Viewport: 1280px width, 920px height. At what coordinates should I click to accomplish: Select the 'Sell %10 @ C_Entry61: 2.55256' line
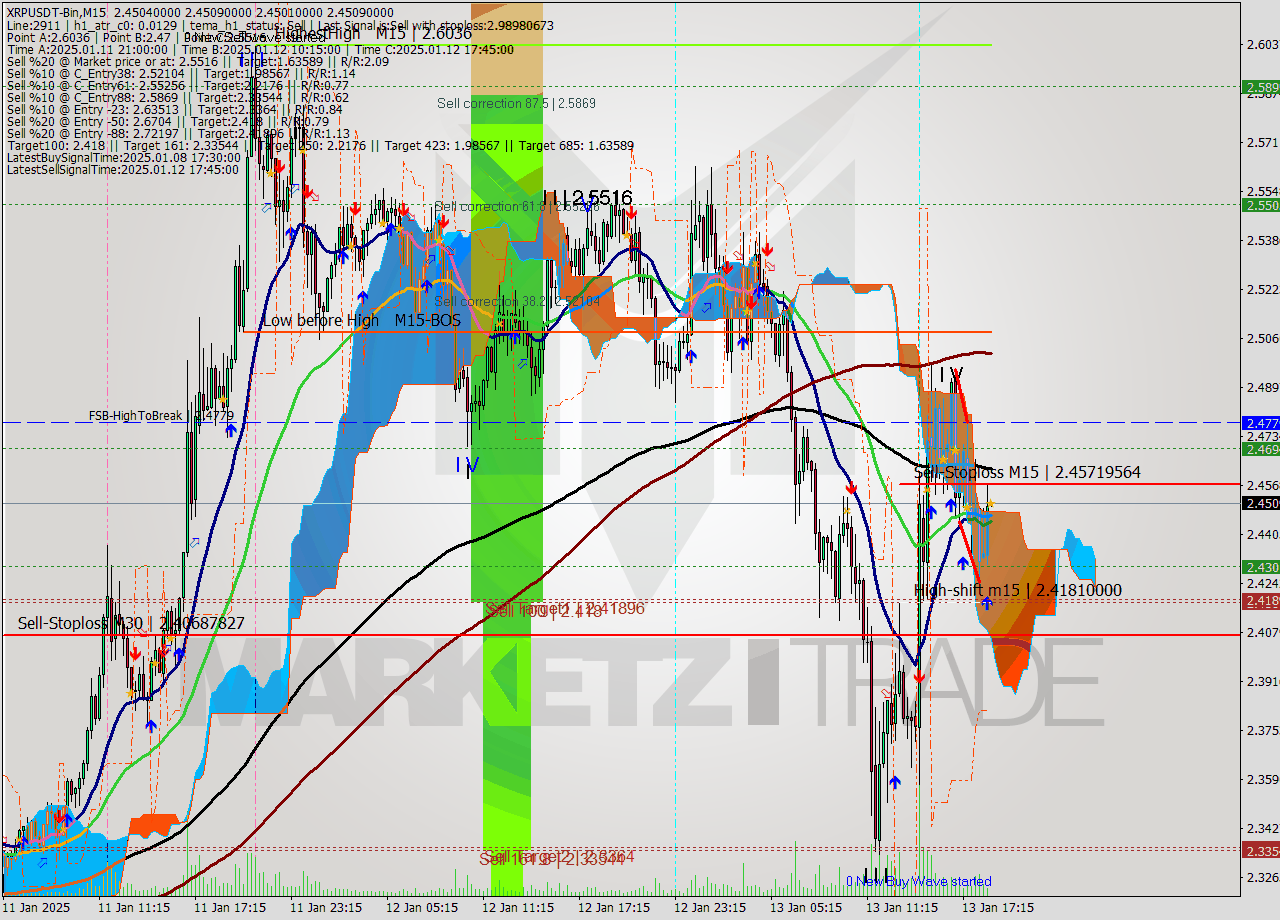pos(177,85)
